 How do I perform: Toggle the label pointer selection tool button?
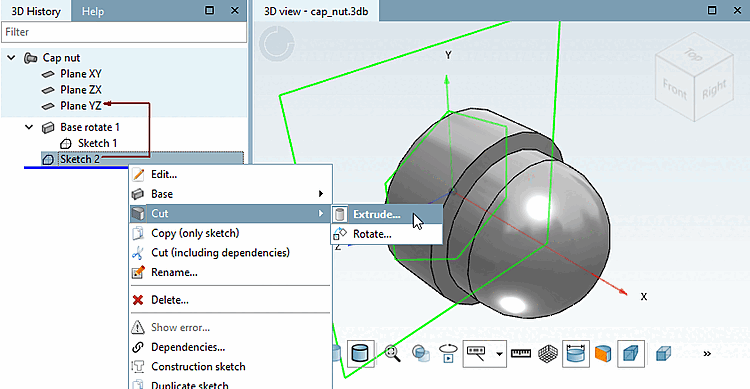pos(476,354)
